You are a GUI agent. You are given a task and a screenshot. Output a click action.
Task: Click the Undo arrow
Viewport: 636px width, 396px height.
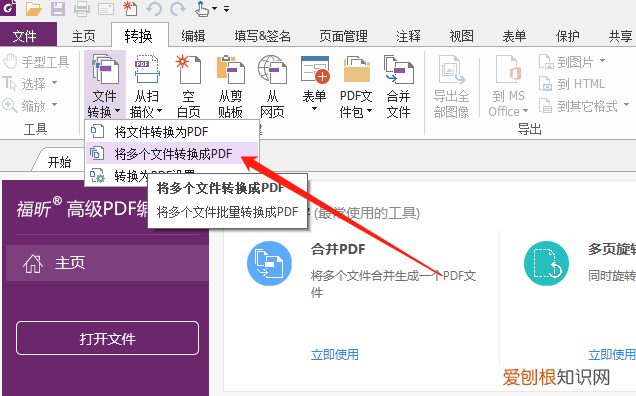(x=154, y=8)
